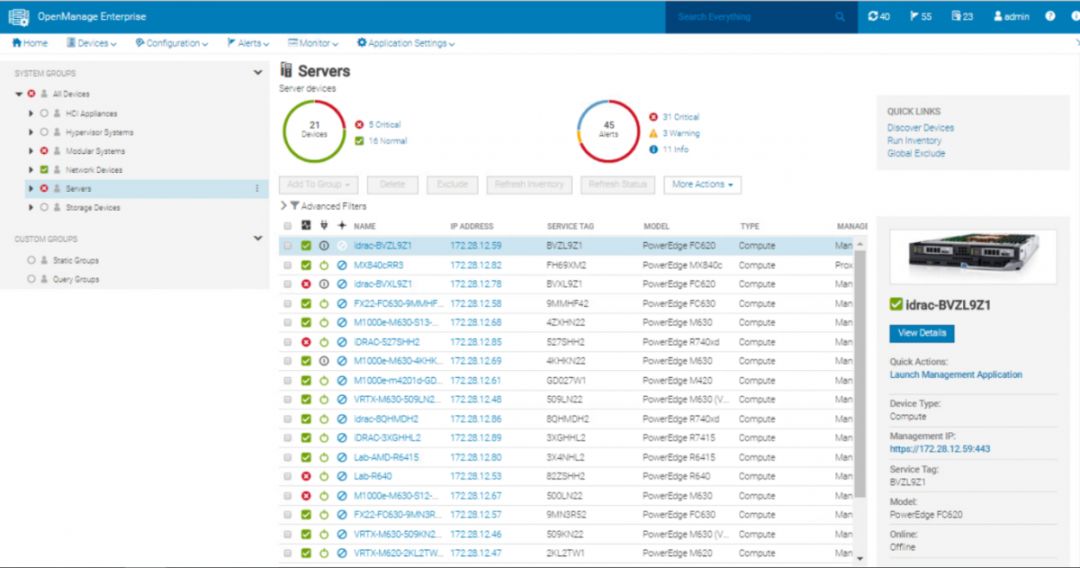Check the box for Lab-R640 row
This screenshot has width=1080, height=568.
coord(287,476)
